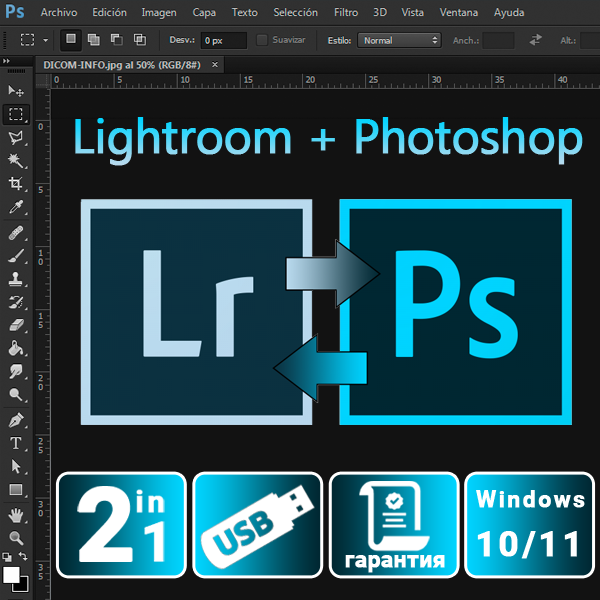Click the Desv. feather input field
The width and height of the screenshot is (600, 600).
point(223,40)
